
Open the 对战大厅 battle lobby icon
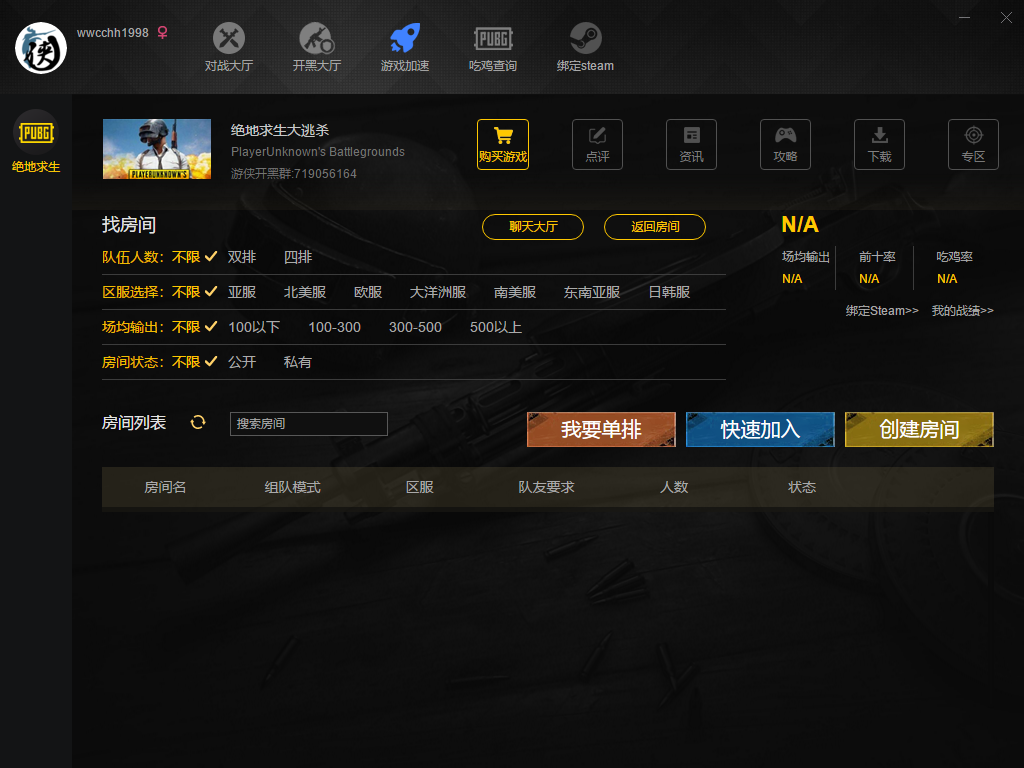(229, 40)
